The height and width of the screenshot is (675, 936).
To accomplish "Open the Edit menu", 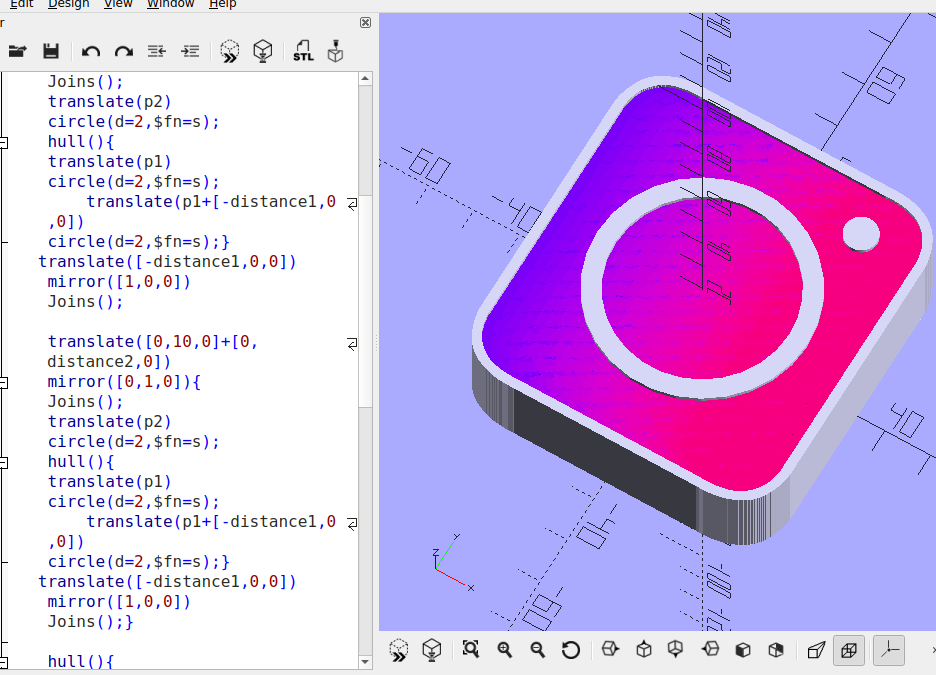I will (x=21, y=4).
